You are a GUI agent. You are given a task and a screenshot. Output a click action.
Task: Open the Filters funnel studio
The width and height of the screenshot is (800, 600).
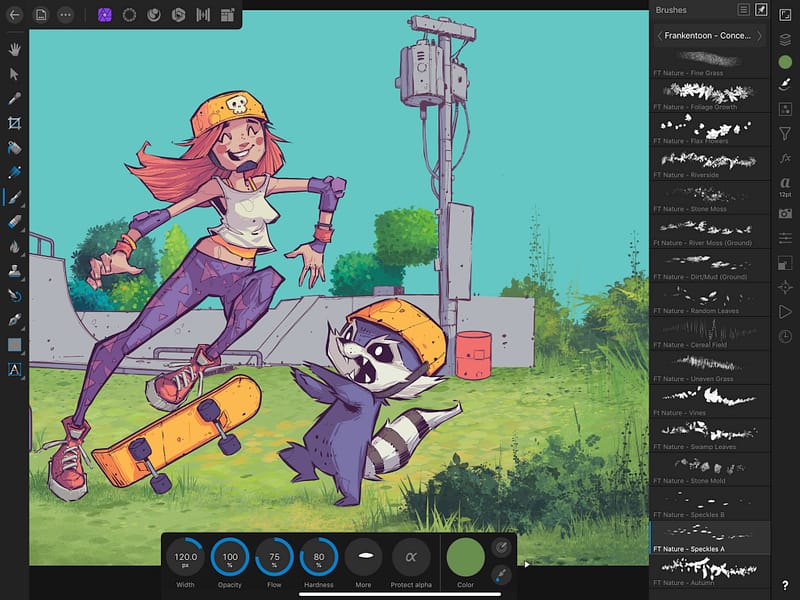tap(785, 134)
